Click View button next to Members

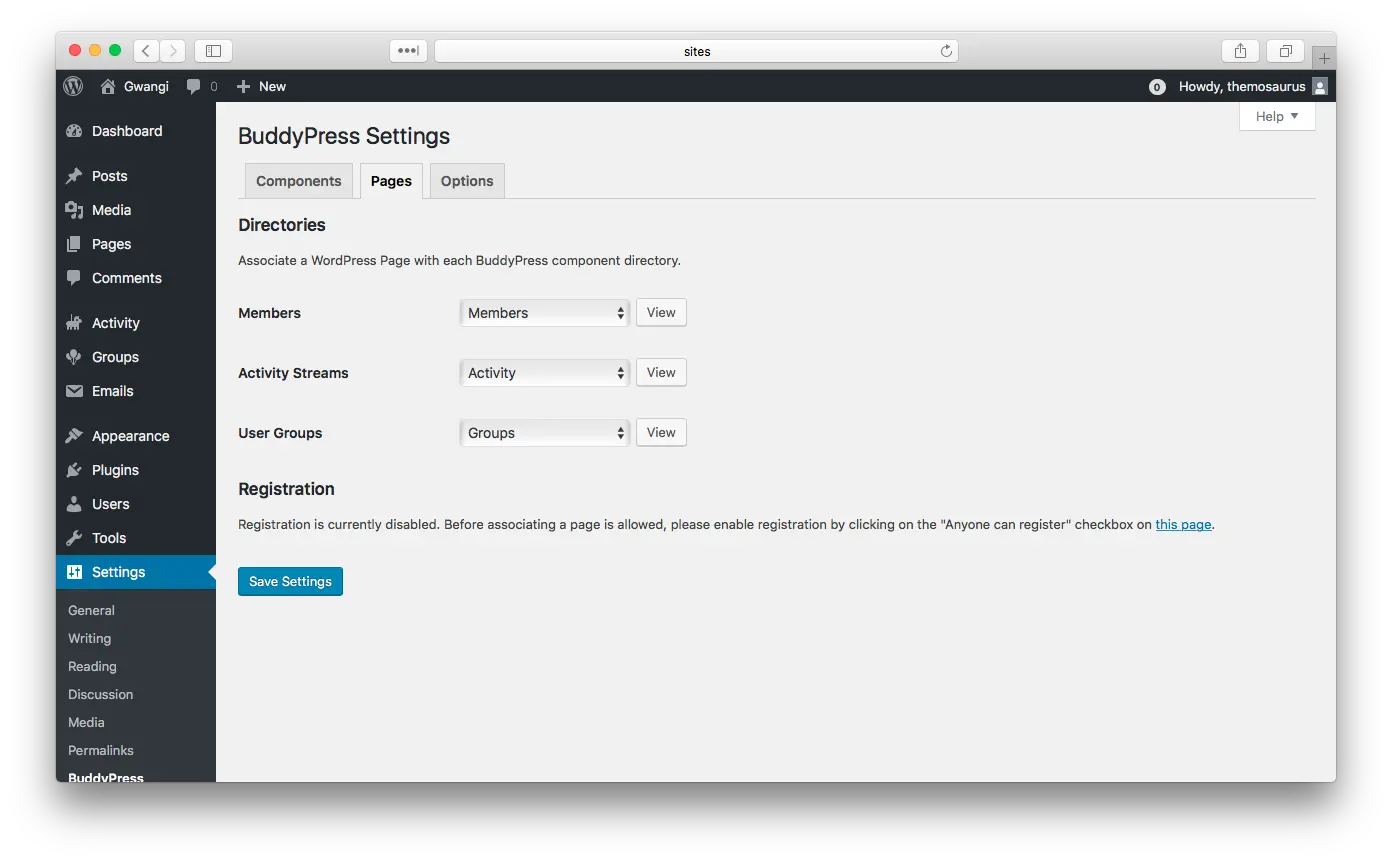pos(661,313)
